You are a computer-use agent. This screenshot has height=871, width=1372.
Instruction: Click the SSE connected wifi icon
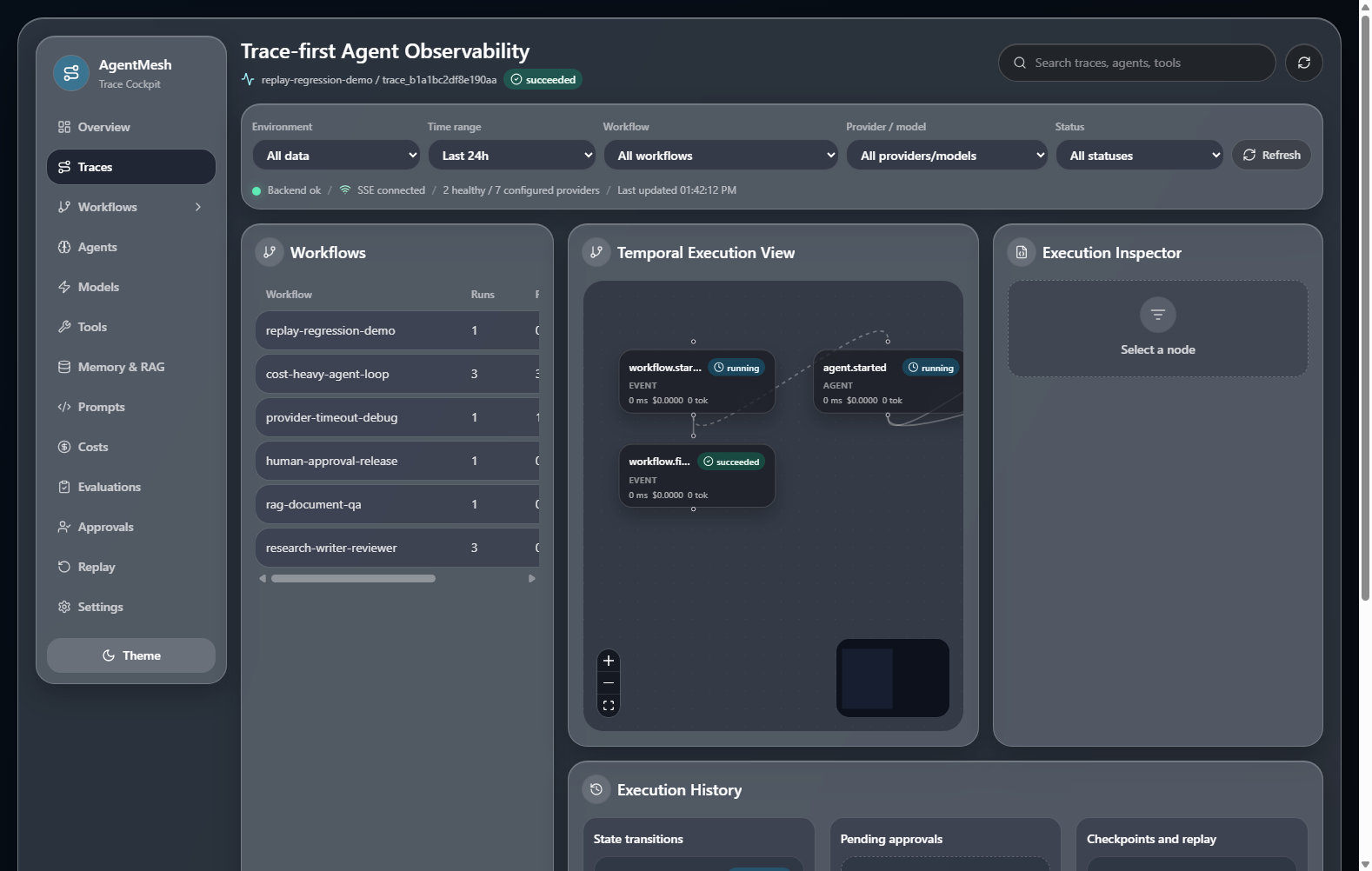coord(345,189)
